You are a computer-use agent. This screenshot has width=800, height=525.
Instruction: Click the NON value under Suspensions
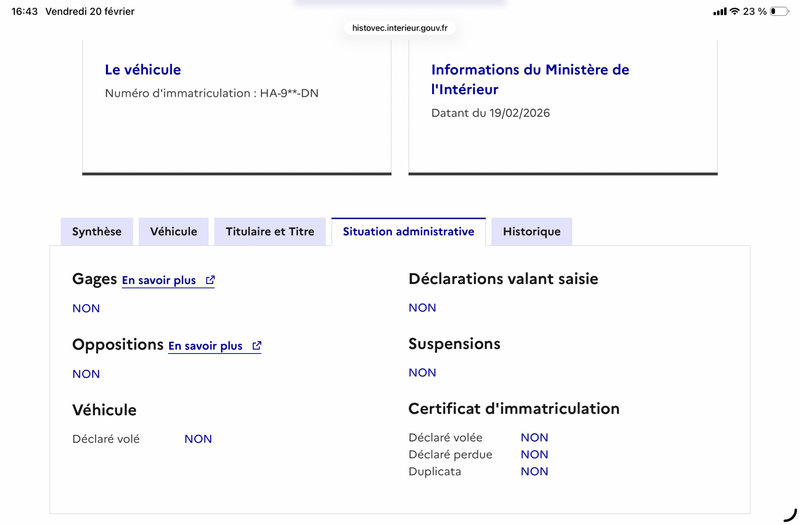(x=422, y=372)
